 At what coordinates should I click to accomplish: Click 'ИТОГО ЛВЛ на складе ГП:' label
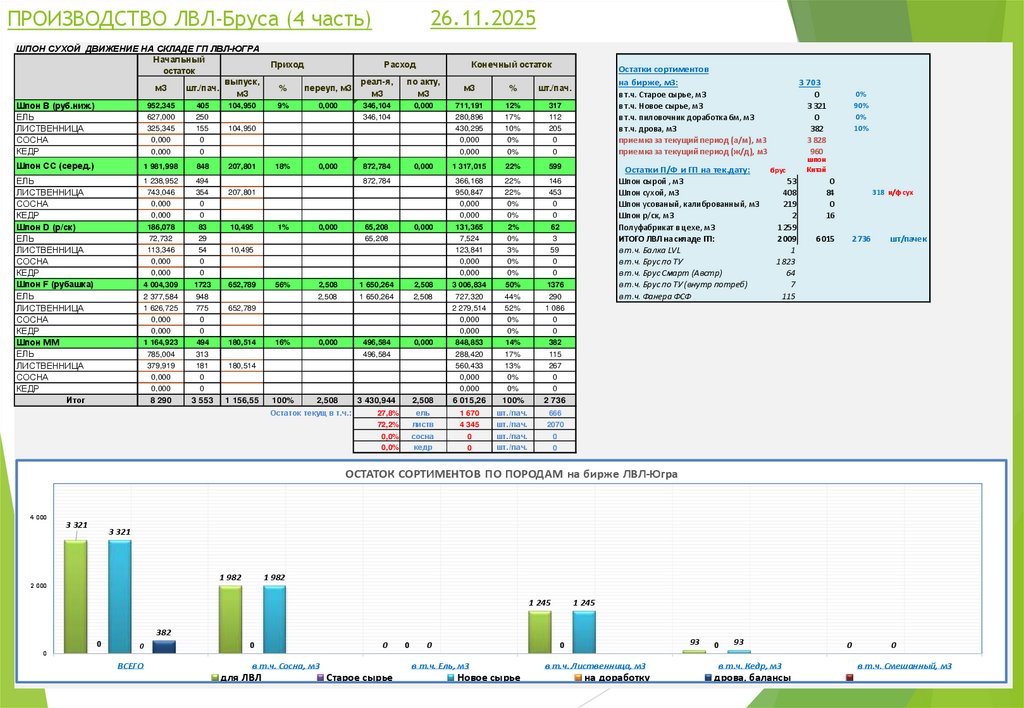[666, 239]
